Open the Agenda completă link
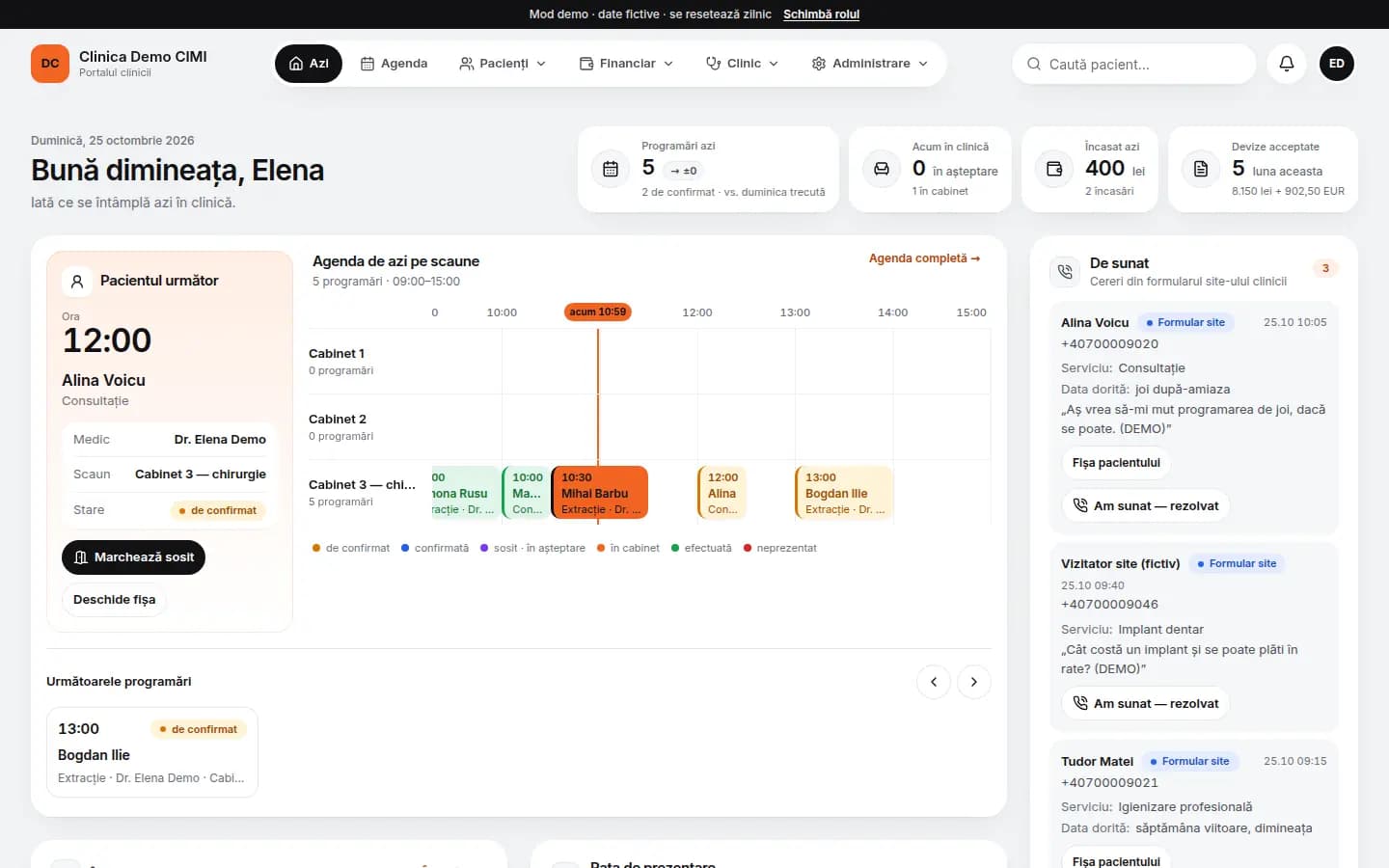The image size is (1389, 868). tap(924, 258)
